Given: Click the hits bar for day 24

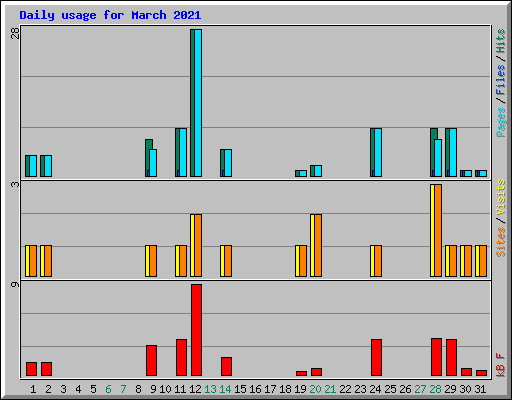Looking at the screenshot, I should tap(372, 152).
